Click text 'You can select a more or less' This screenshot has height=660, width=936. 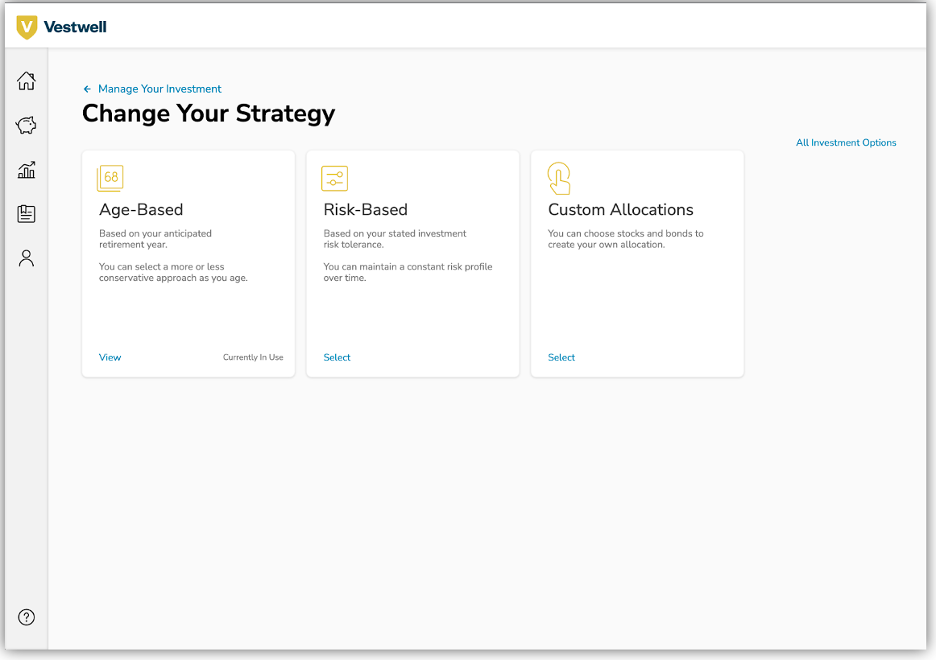(161, 267)
